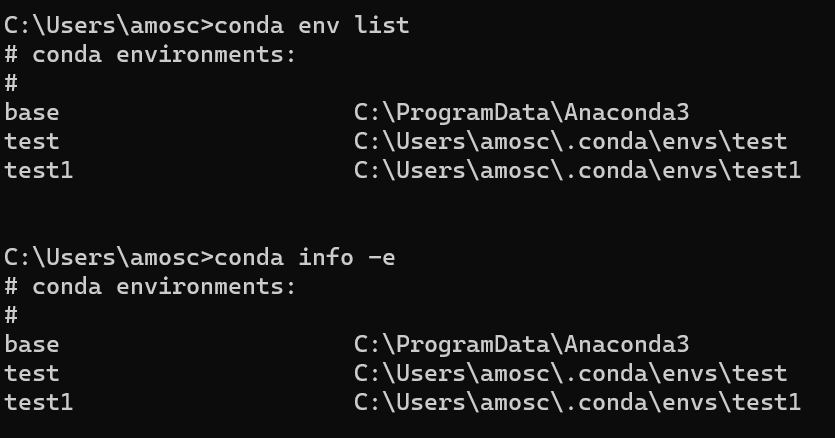Click 'test1' name in the conda info output

click(39, 402)
